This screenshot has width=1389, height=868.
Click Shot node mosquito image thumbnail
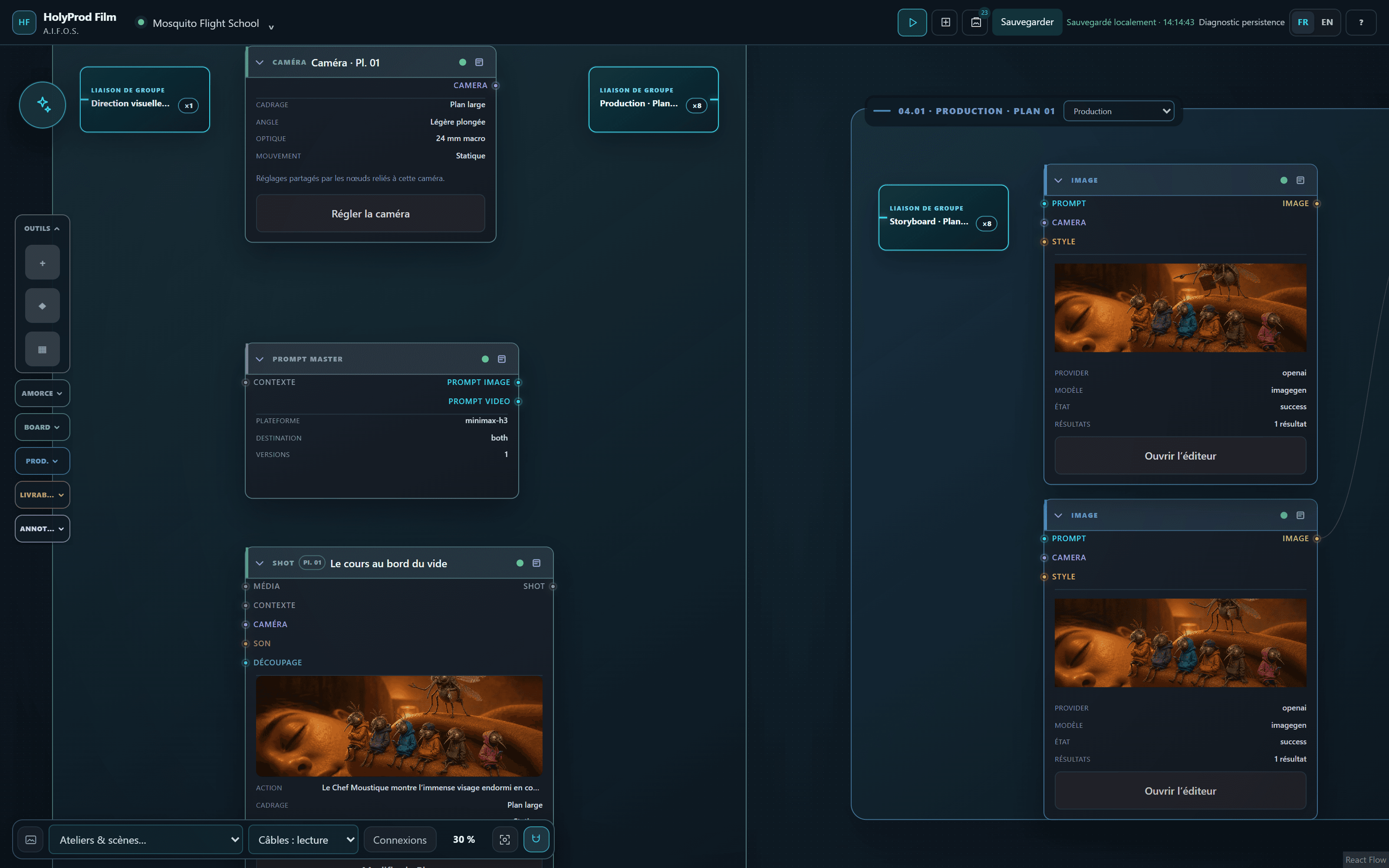point(399,726)
